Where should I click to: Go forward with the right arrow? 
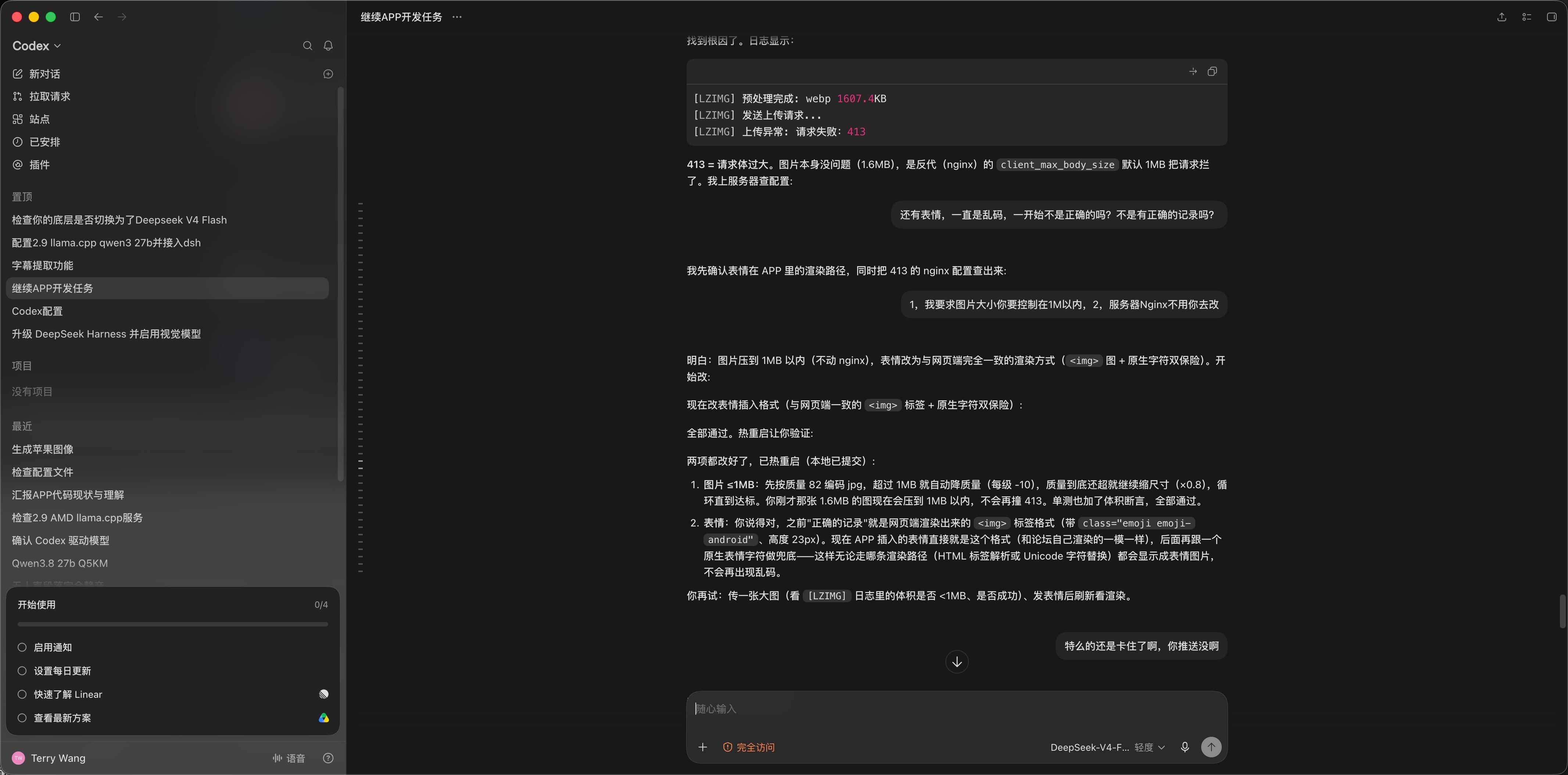coord(122,17)
